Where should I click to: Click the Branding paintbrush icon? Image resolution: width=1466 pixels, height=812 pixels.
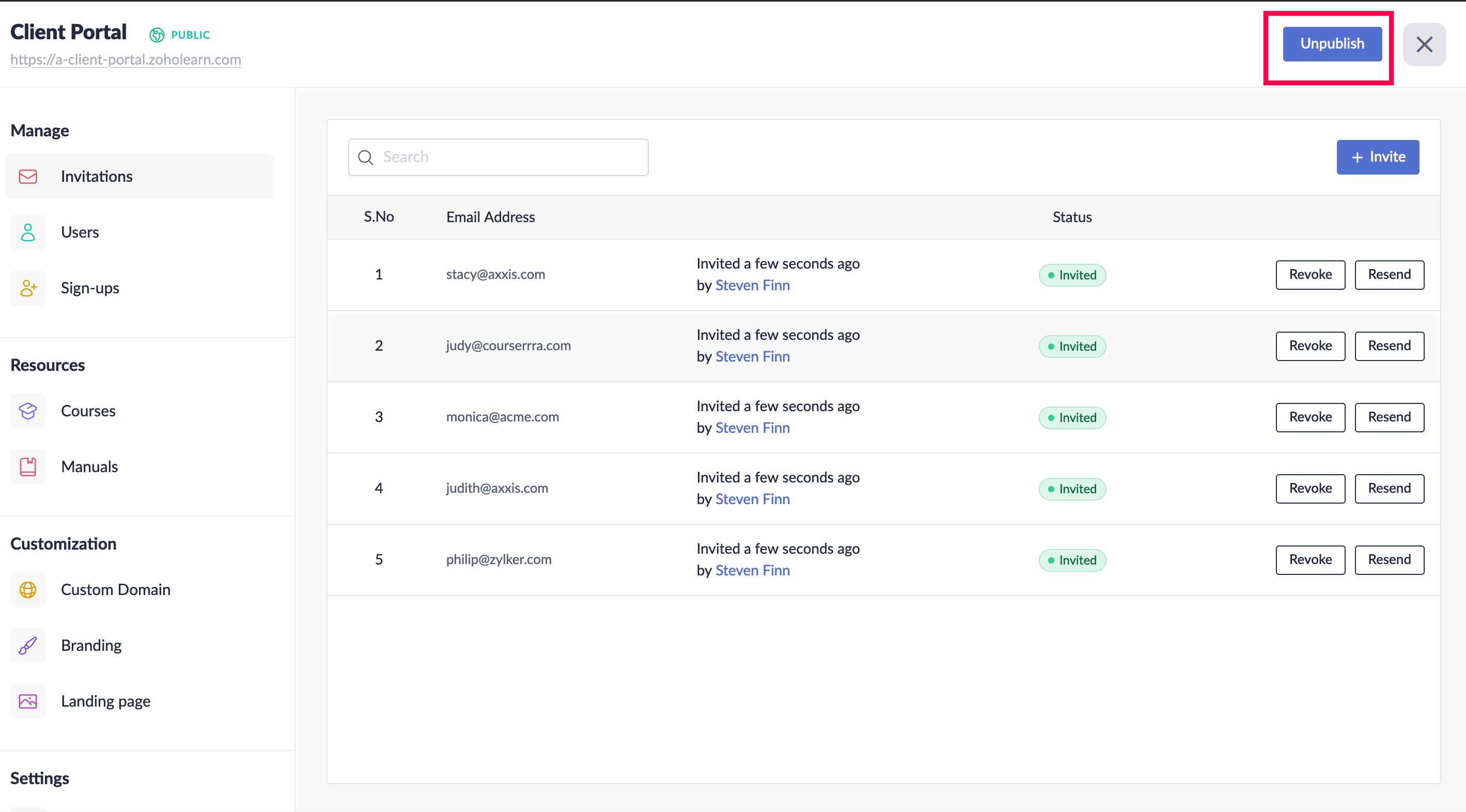(27, 645)
